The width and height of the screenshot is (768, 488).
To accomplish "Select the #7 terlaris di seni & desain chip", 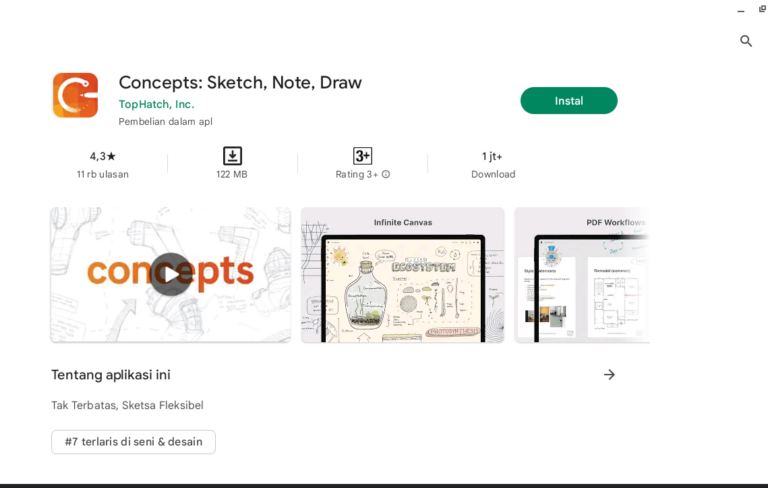I will click(x=133, y=442).
